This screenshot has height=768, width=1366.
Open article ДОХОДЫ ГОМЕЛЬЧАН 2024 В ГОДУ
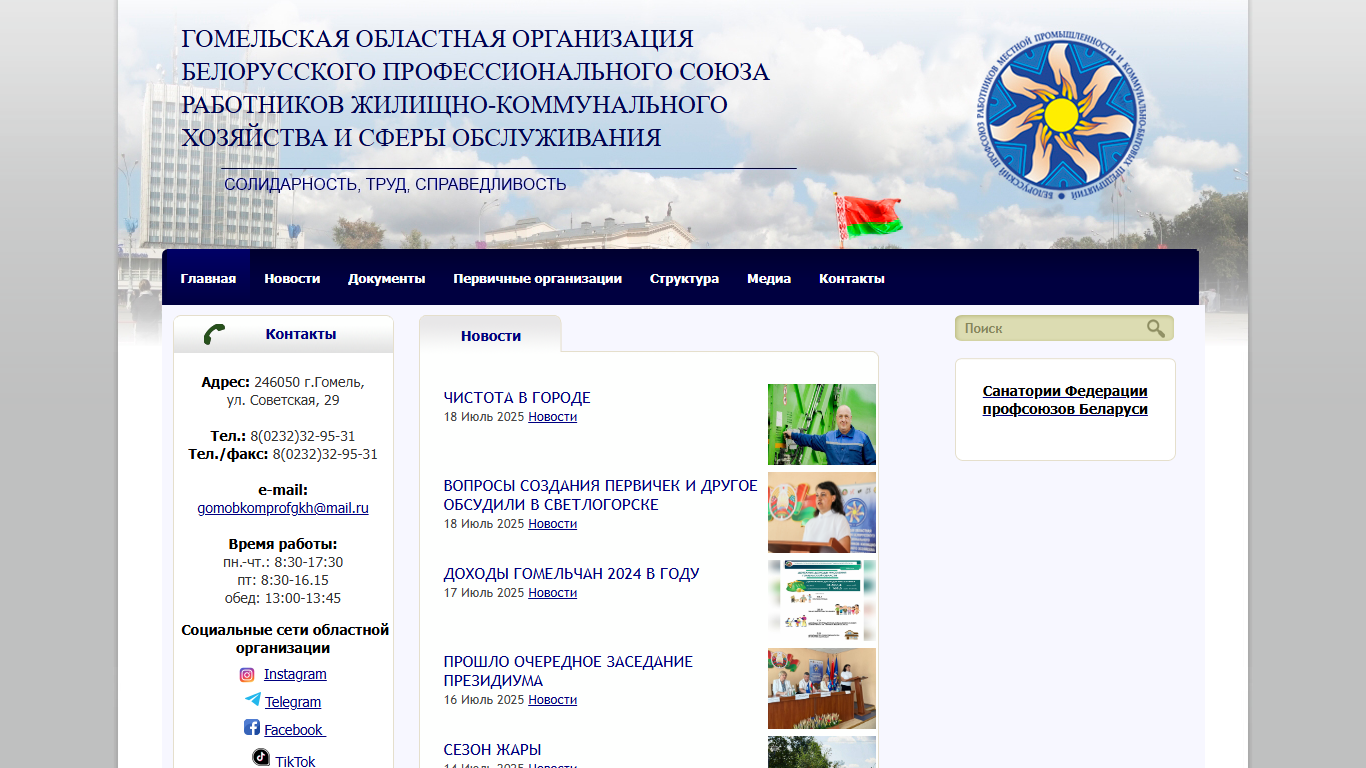pyautogui.click(x=571, y=574)
